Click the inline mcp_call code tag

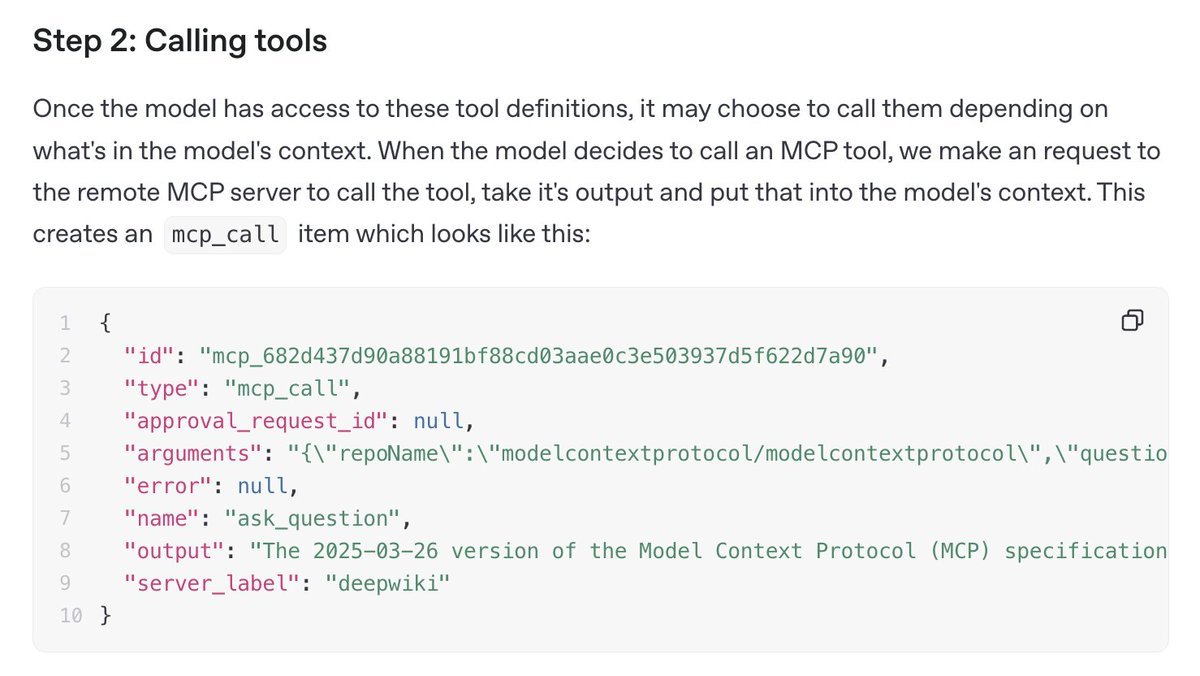pos(224,235)
